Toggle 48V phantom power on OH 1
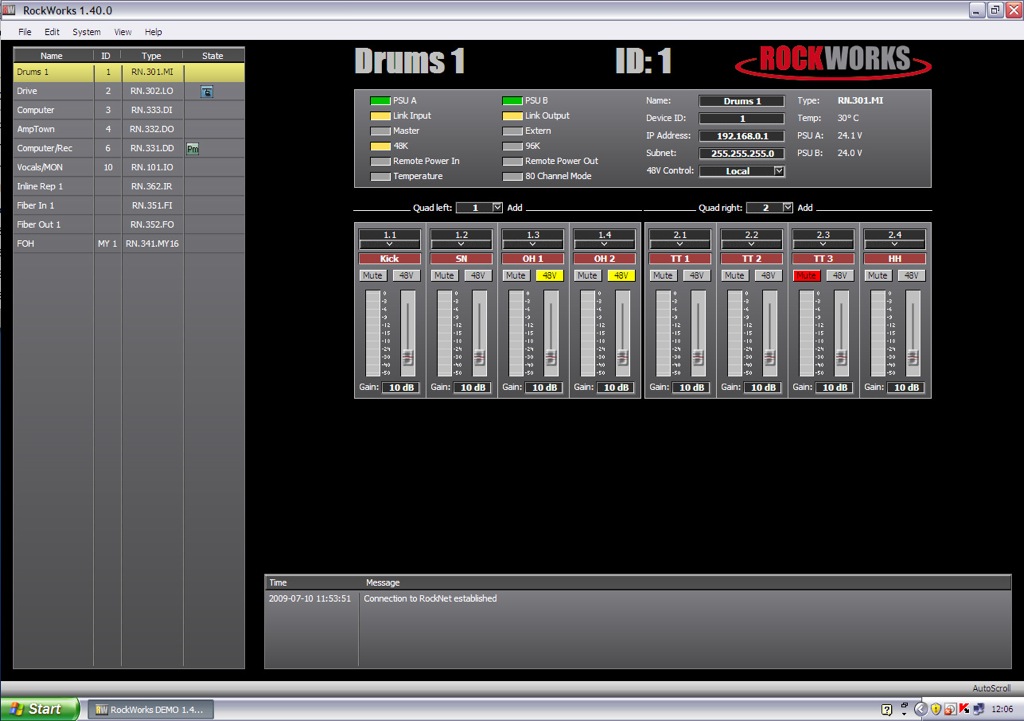Image resolution: width=1024 pixels, height=721 pixels. [x=550, y=276]
